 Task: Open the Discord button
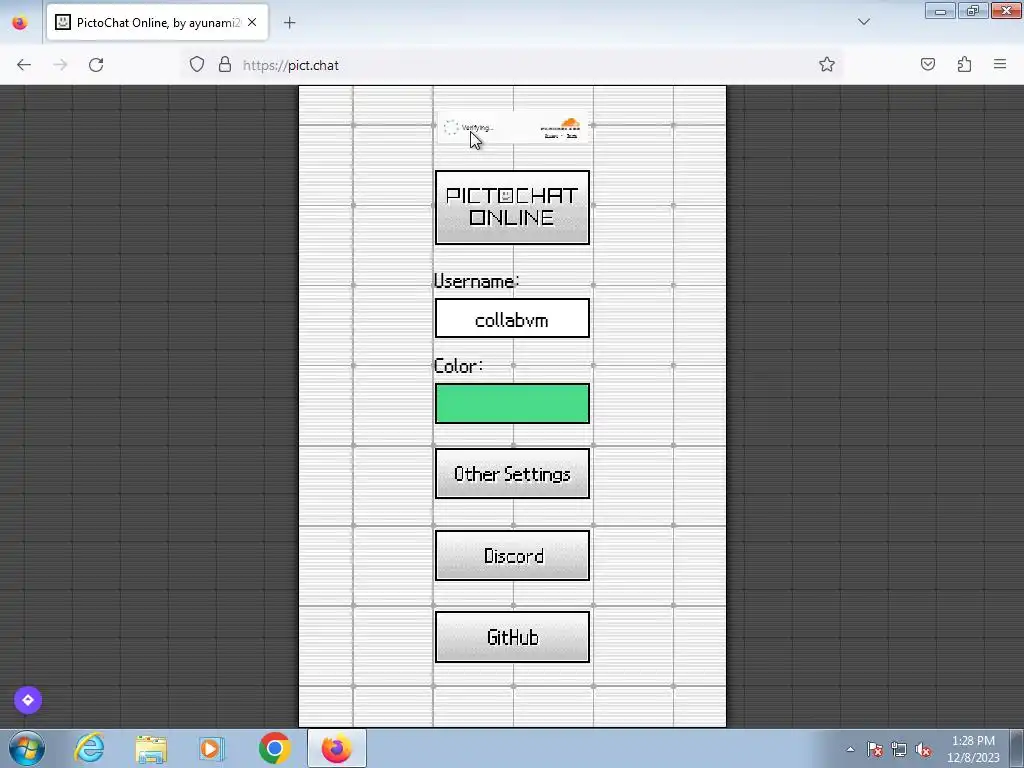click(x=512, y=555)
